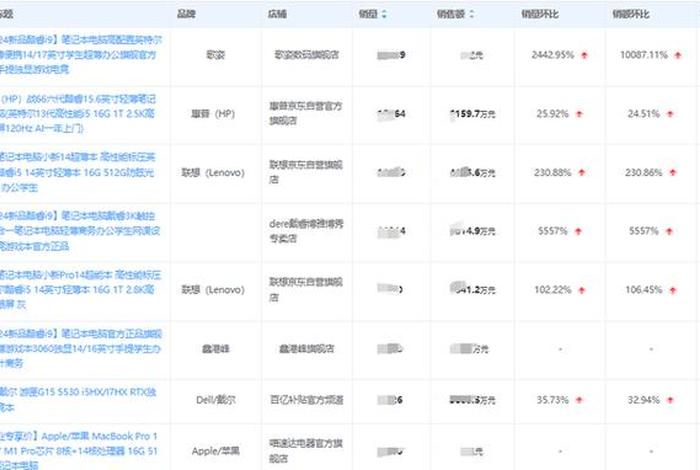700x470 pixels.
Task: Select the 鑫港峰 brand cell
Action: tap(216, 349)
